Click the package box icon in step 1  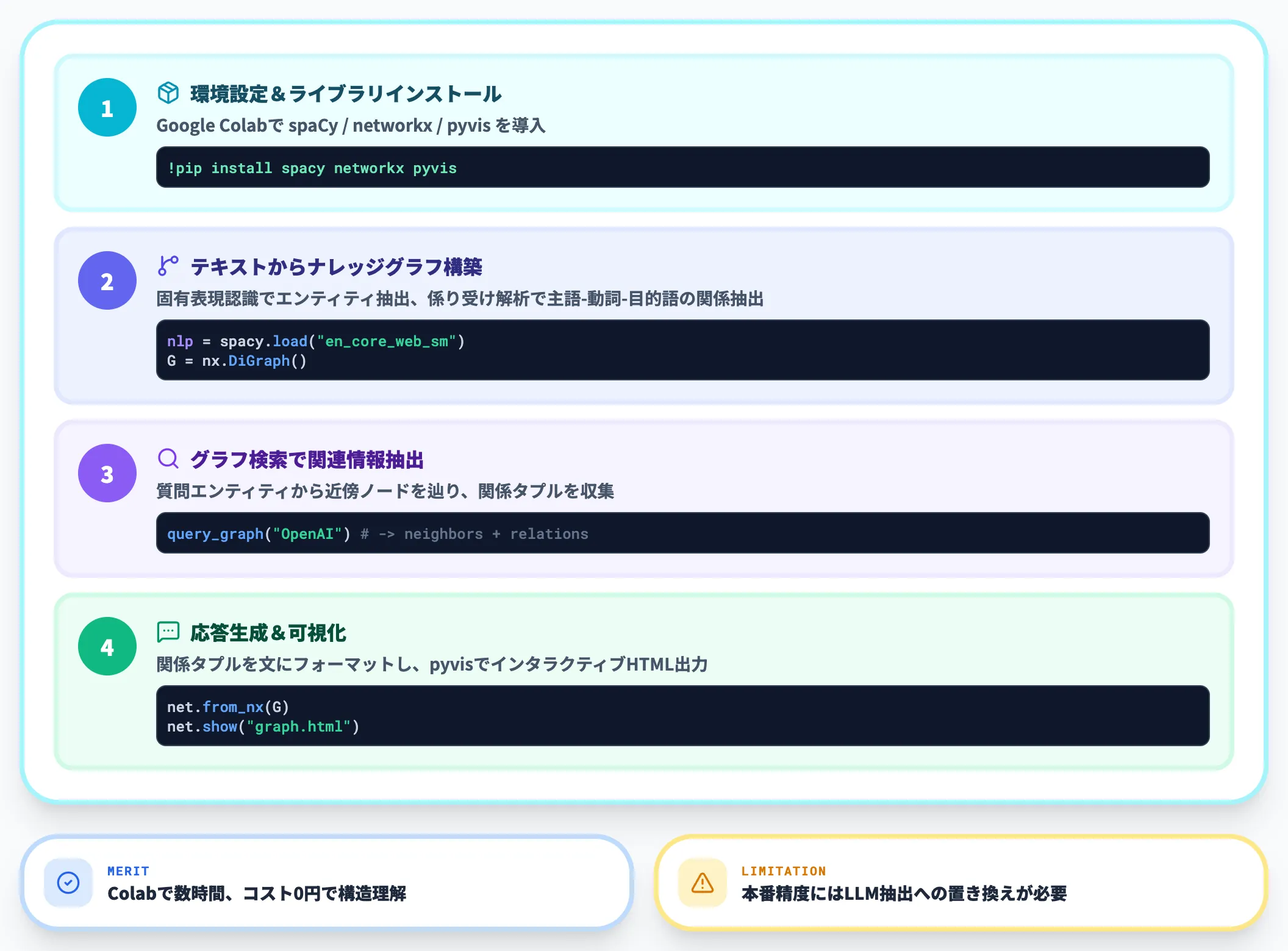[168, 93]
